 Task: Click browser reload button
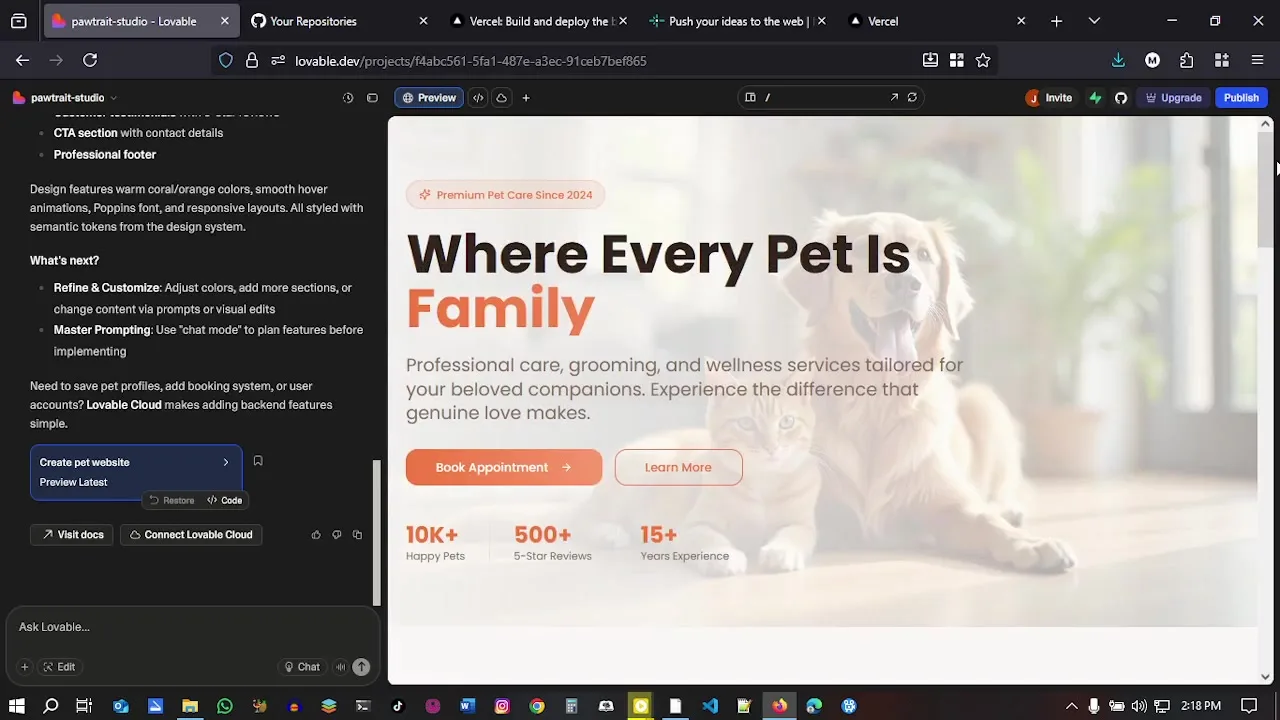point(90,61)
